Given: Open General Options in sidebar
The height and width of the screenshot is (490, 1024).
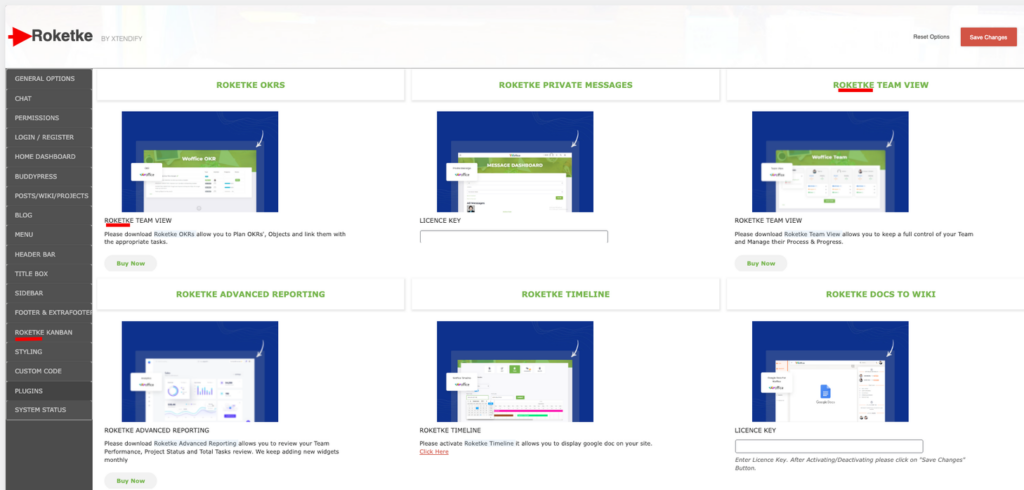Looking at the screenshot, I should click(45, 79).
